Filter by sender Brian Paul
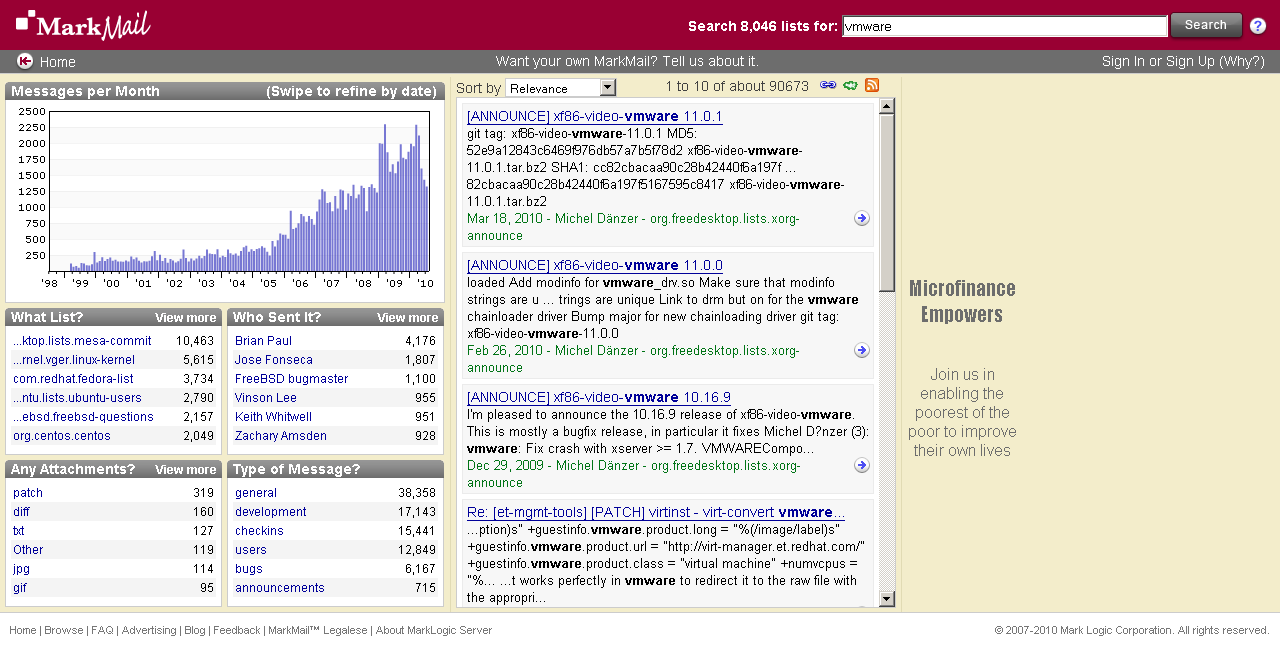The height and width of the screenshot is (647, 1280). 264,341
